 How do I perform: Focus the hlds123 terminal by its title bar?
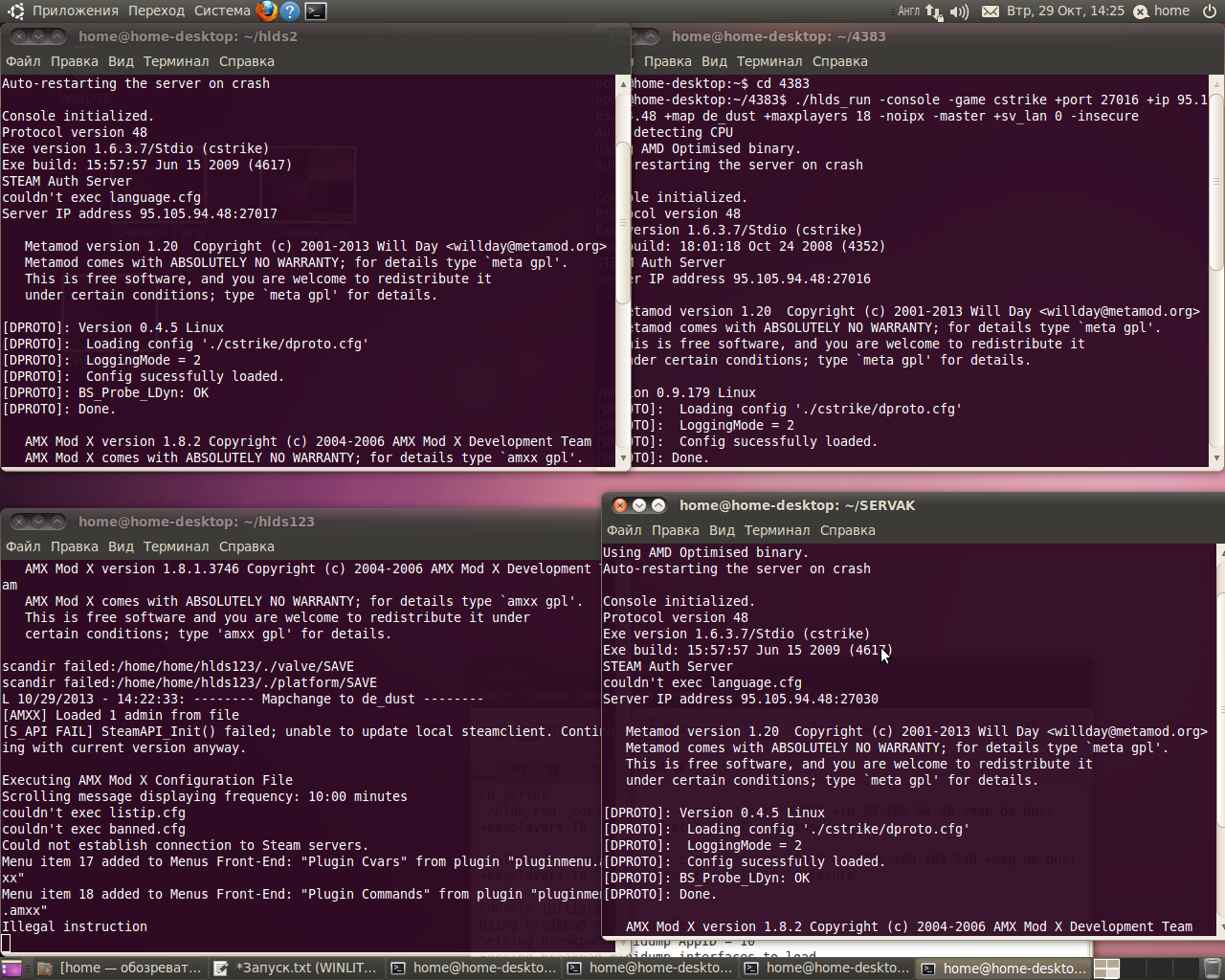point(301,522)
